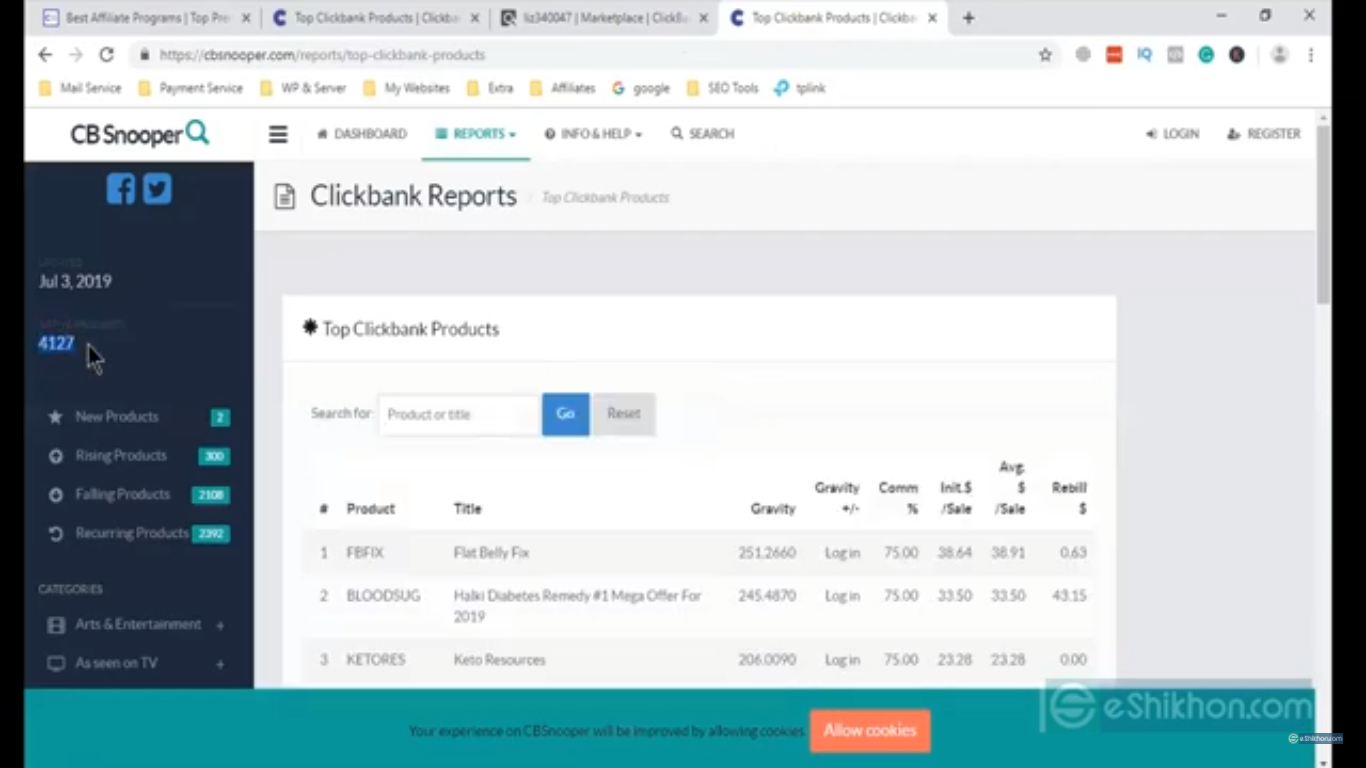
Task: Open the REPORTS dropdown menu
Action: pos(475,133)
